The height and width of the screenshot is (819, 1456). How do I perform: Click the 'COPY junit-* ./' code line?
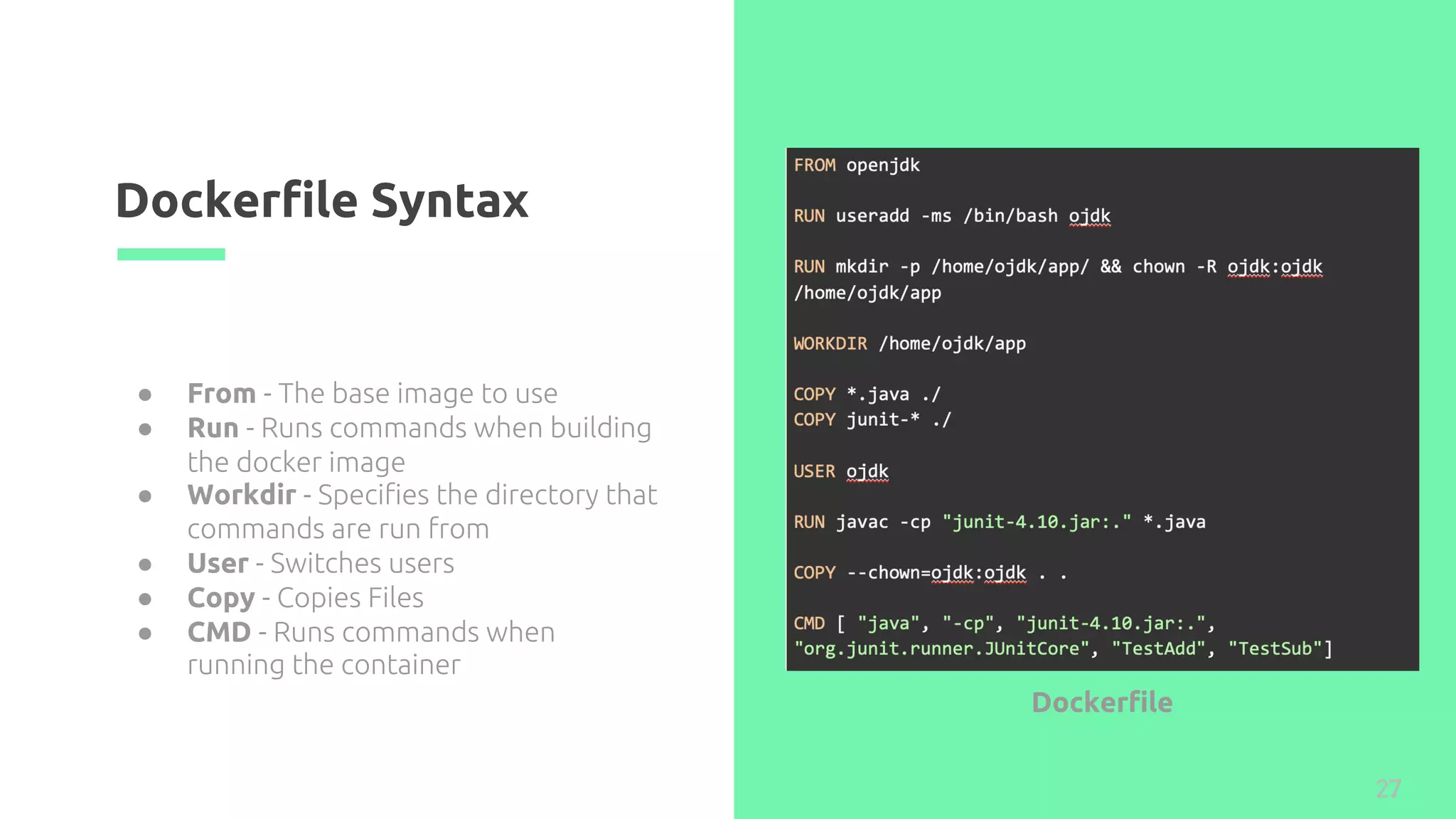tap(872, 420)
